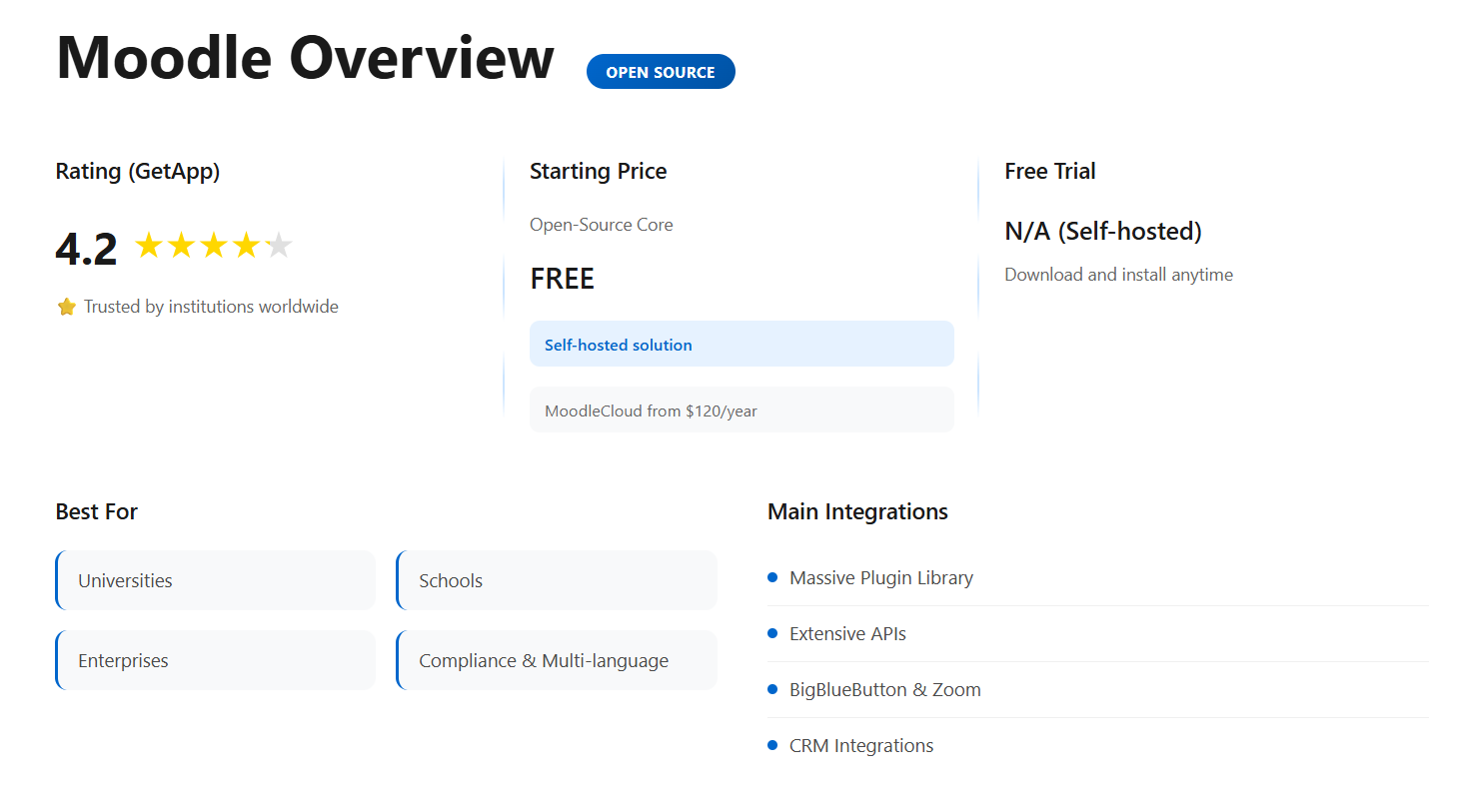Screen dimensions: 1481x812
Task: Click CRM Integrations list item
Action: pyautogui.click(x=1098, y=746)
